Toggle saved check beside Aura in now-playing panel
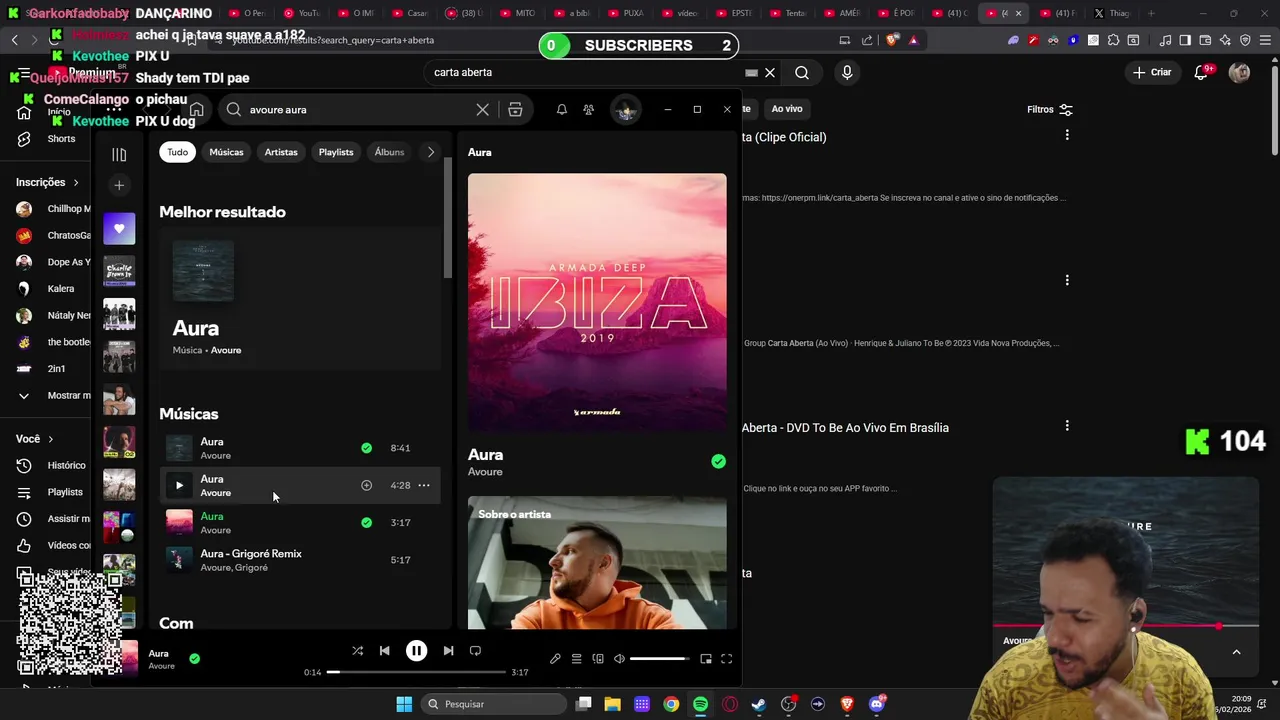 718,461
